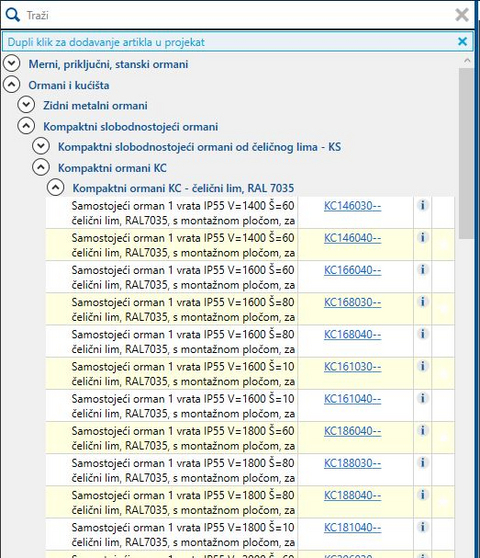The image size is (480, 558).
Task: Open article link KC188040--
Action: [352, 495]
